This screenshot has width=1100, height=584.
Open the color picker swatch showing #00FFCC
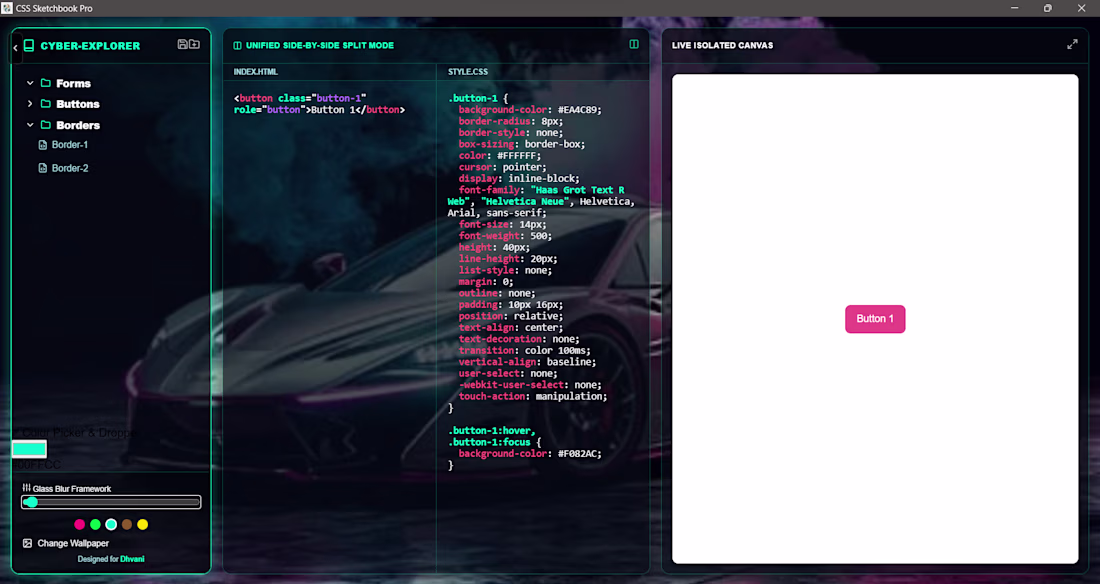[29, 449]
